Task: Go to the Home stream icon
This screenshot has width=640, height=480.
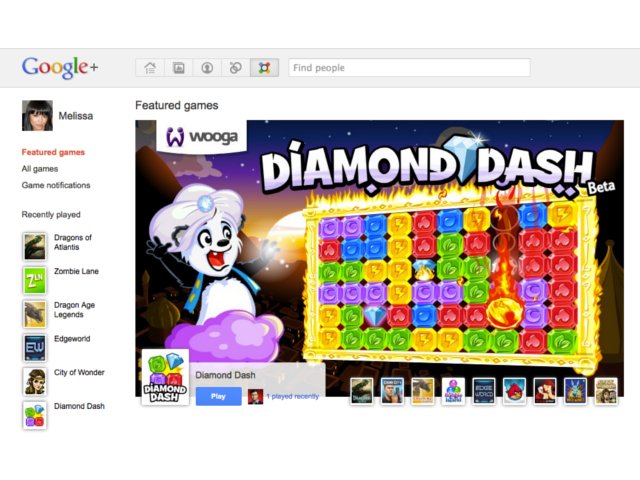Action: [x=150, y=68]
